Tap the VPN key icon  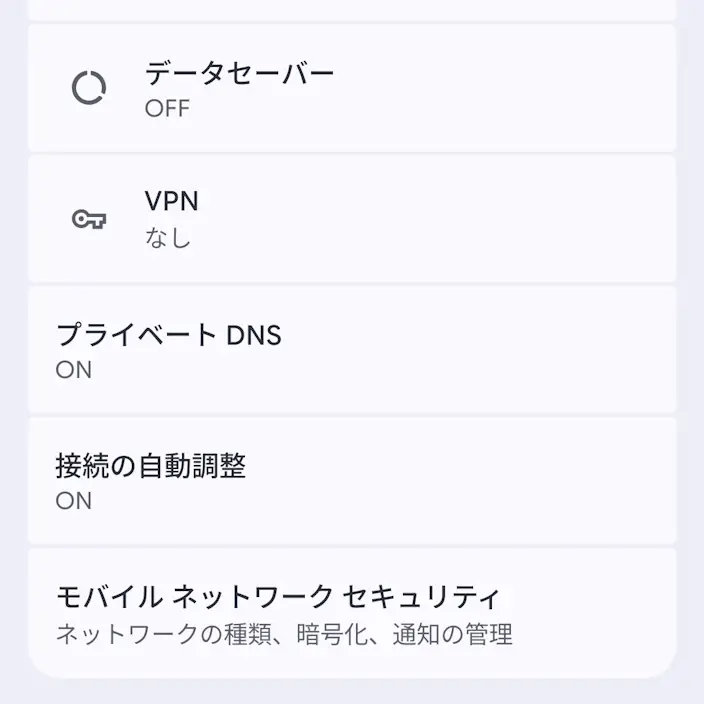89,219
